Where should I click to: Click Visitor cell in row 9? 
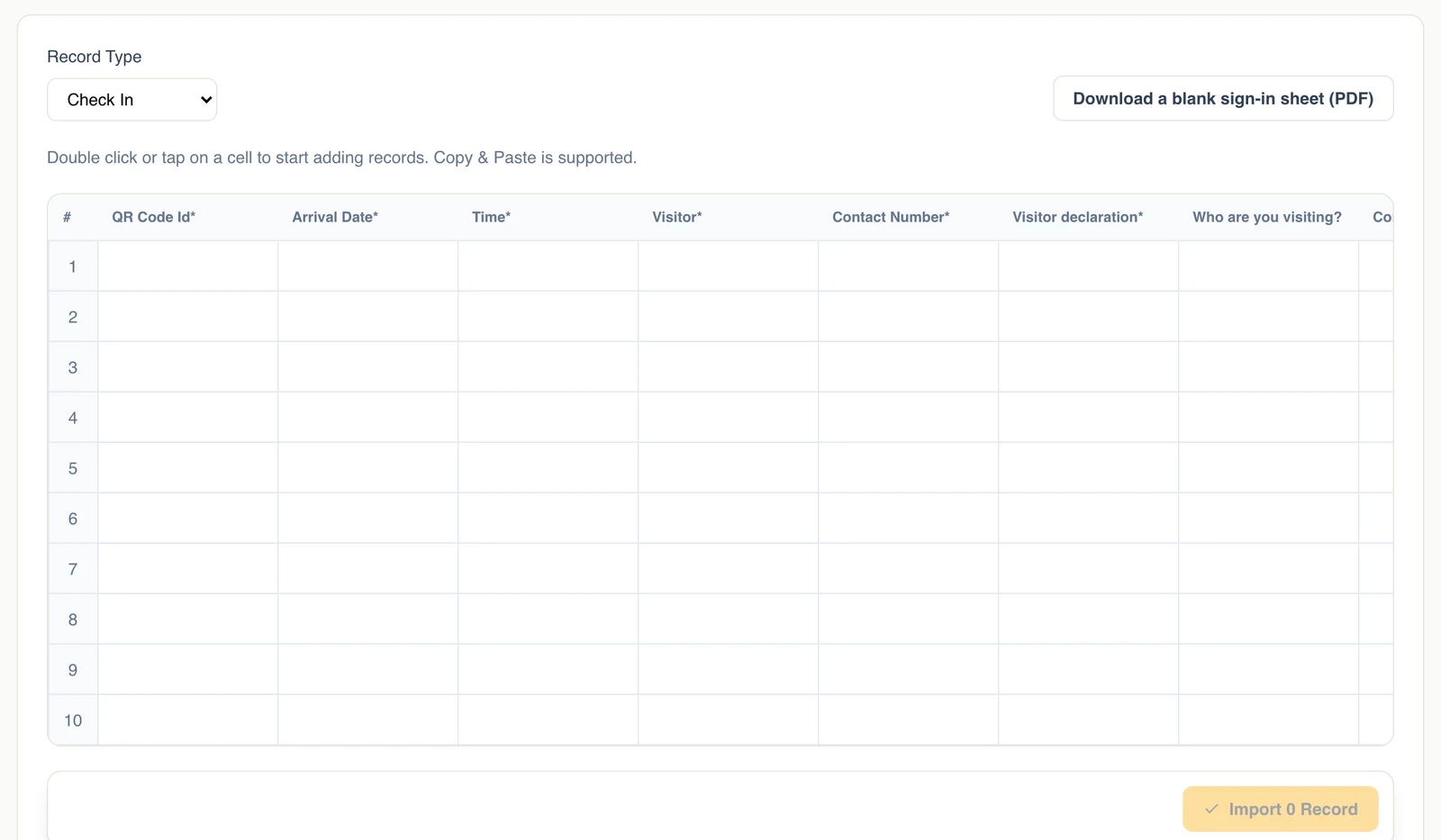pos(729,670)
